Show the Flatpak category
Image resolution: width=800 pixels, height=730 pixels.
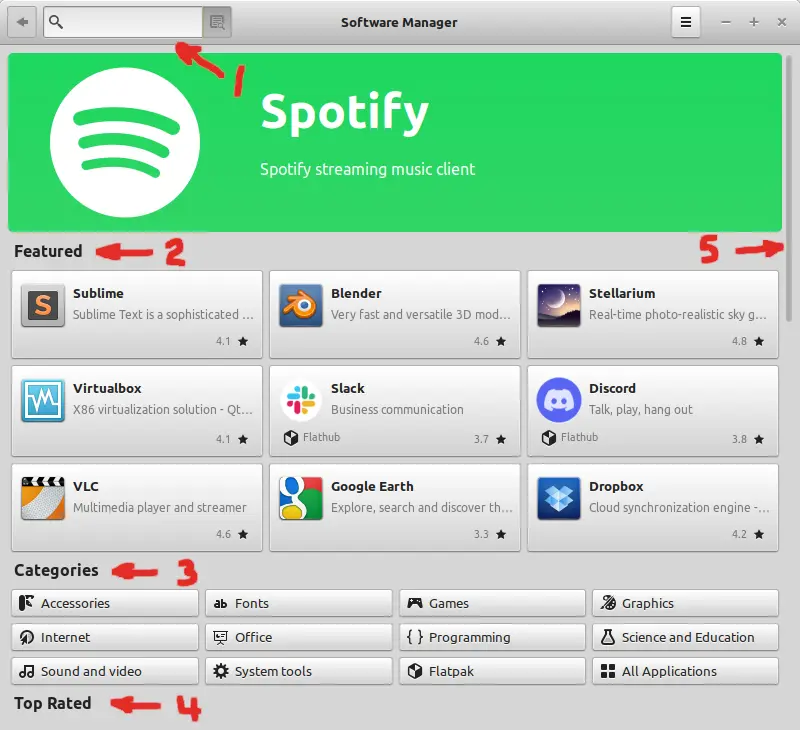click(x=492, y=671)
